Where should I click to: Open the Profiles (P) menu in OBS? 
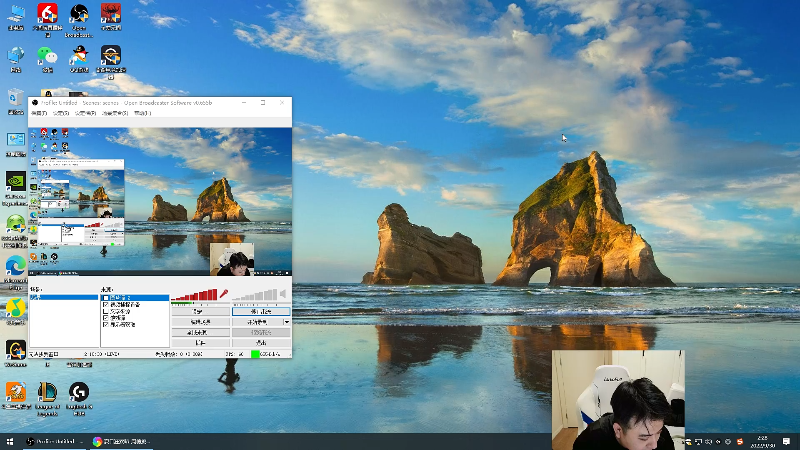85,113
